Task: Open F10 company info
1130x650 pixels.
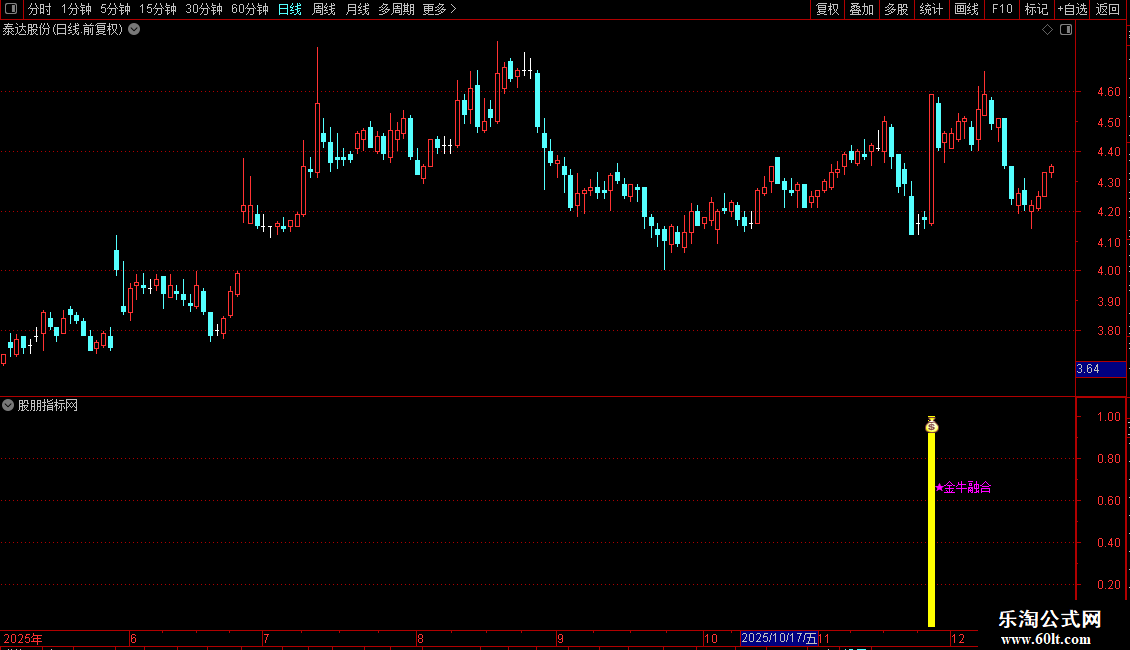Action: click(1002, 9)
